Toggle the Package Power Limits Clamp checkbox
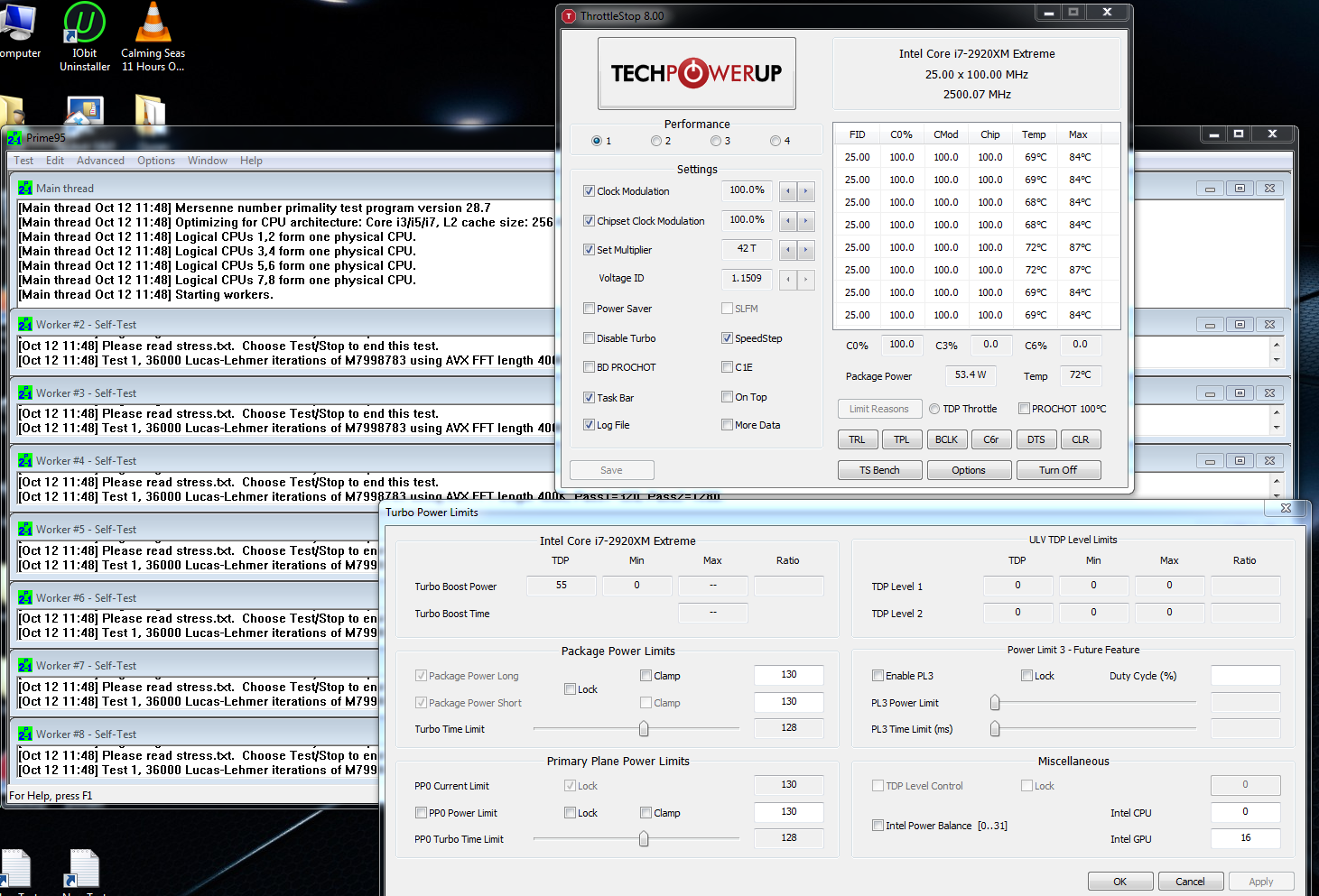Viewport: 1319px width, 896px height. [x=646, y=676]
